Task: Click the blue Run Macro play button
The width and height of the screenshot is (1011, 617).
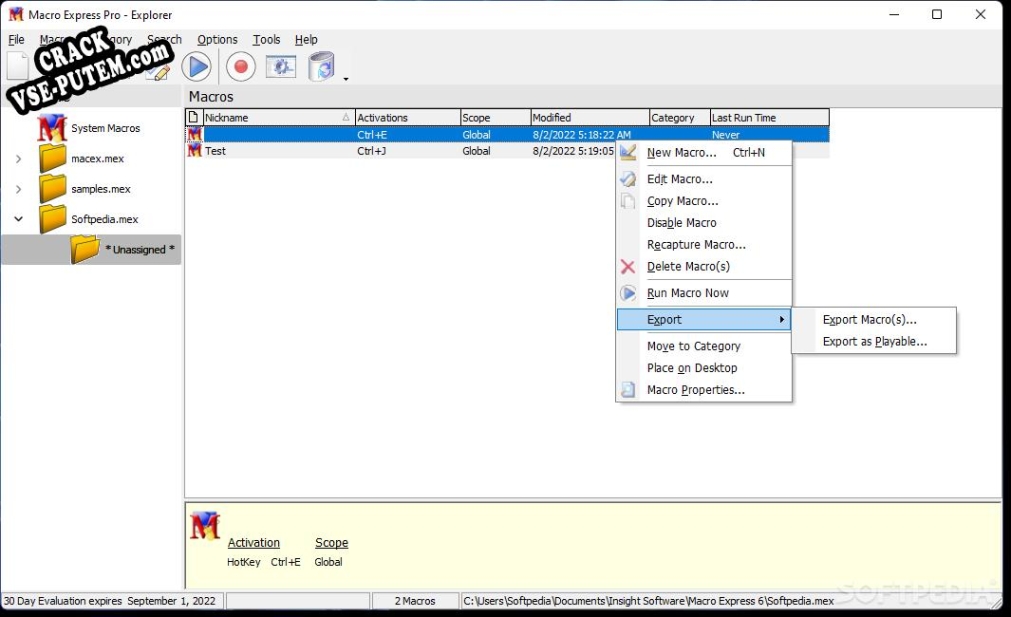Action: [197, 66]
